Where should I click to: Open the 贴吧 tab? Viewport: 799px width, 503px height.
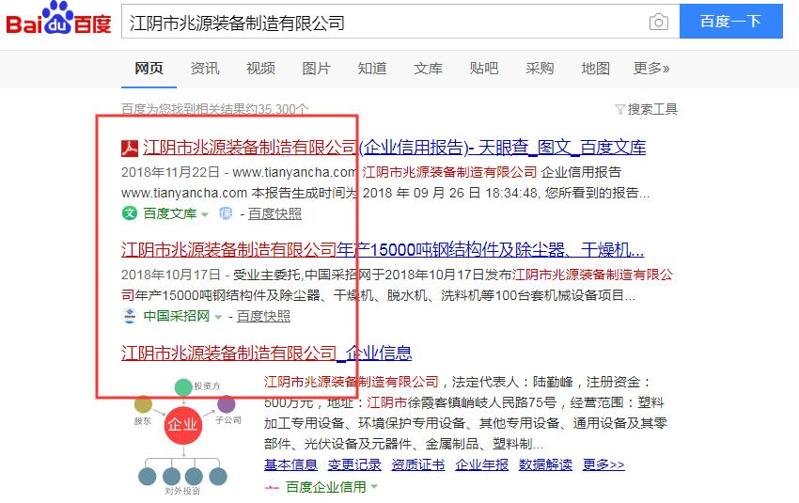pos(484,68)
